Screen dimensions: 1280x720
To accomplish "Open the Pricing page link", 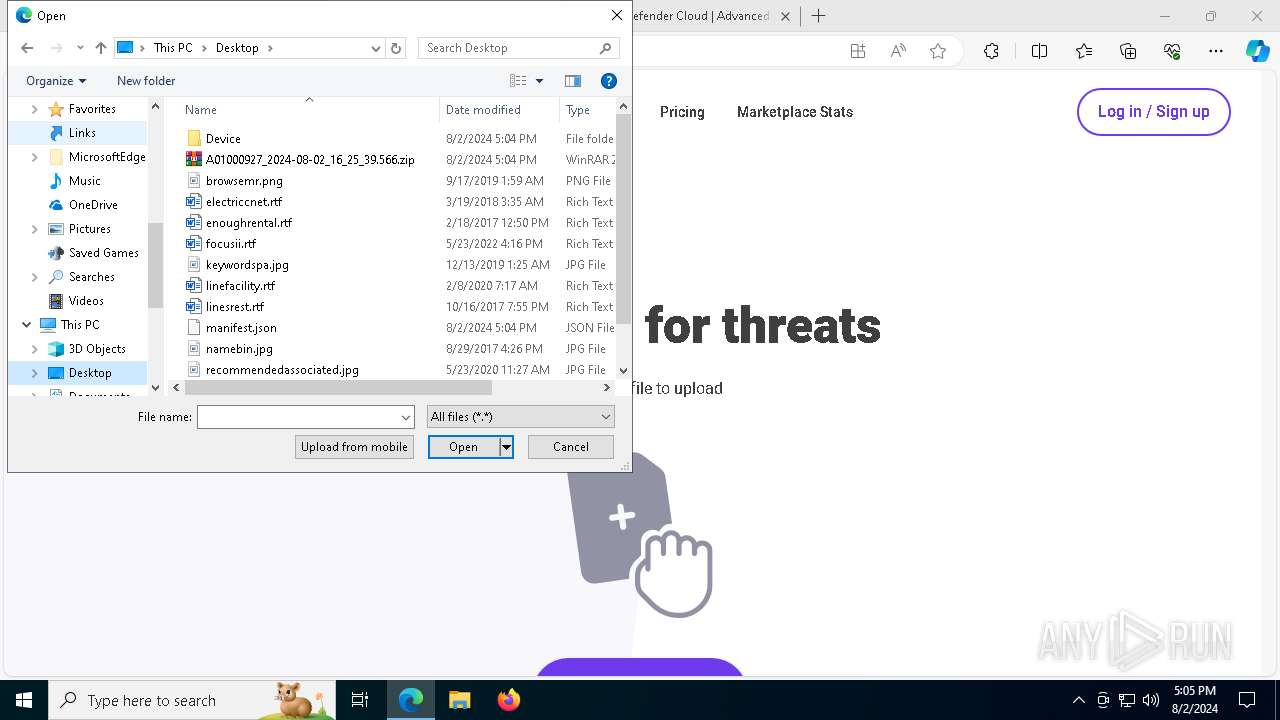I will 682,112.
